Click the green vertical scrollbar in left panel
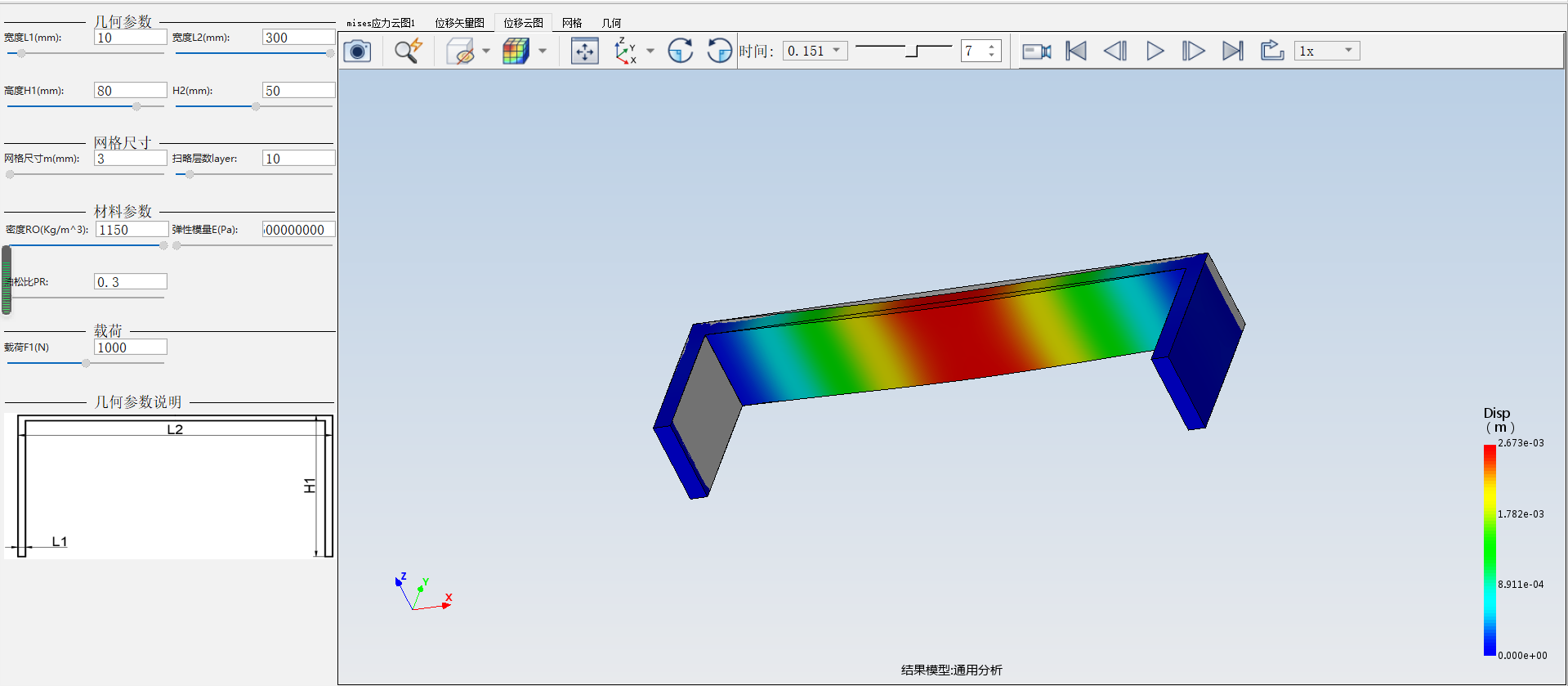The height and width of the screenshot is (686, 1568). pos(7,280)
